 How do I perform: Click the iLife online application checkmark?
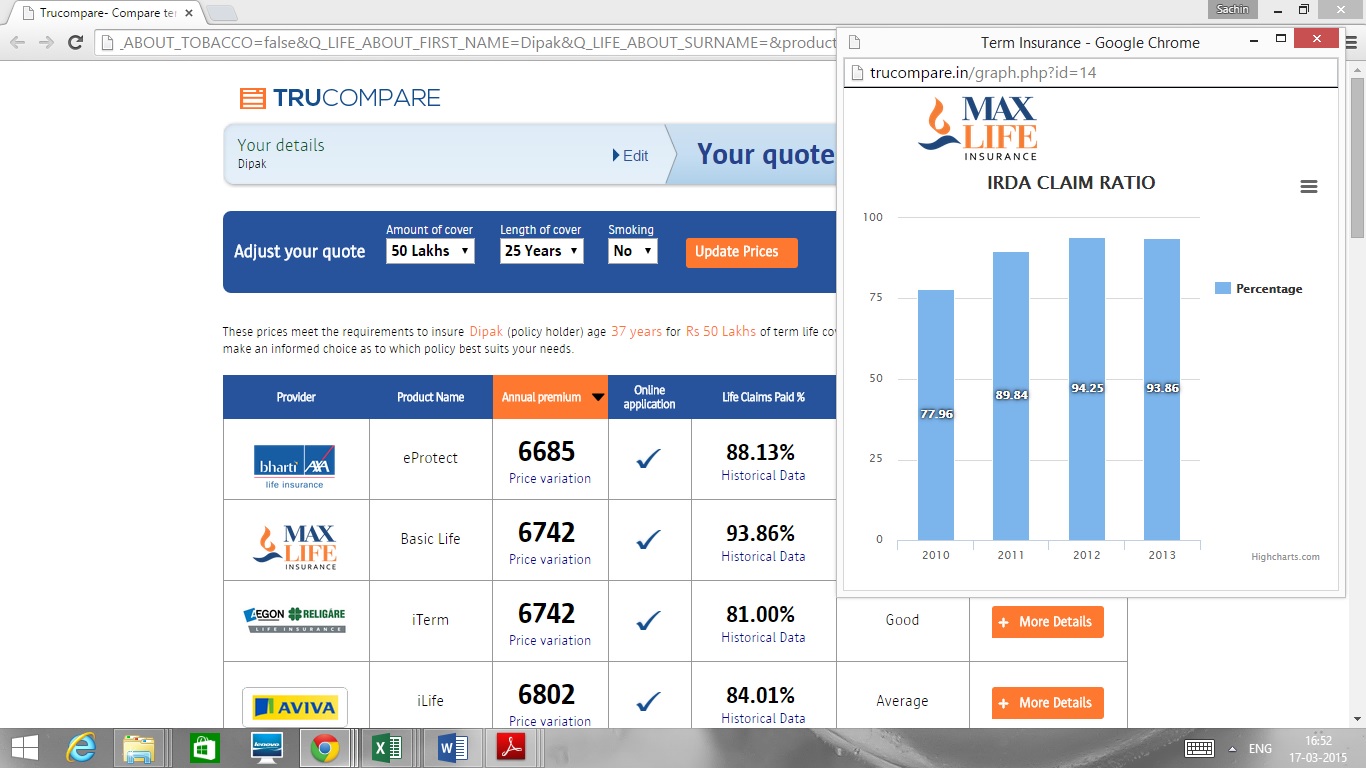tap(649, 702)
